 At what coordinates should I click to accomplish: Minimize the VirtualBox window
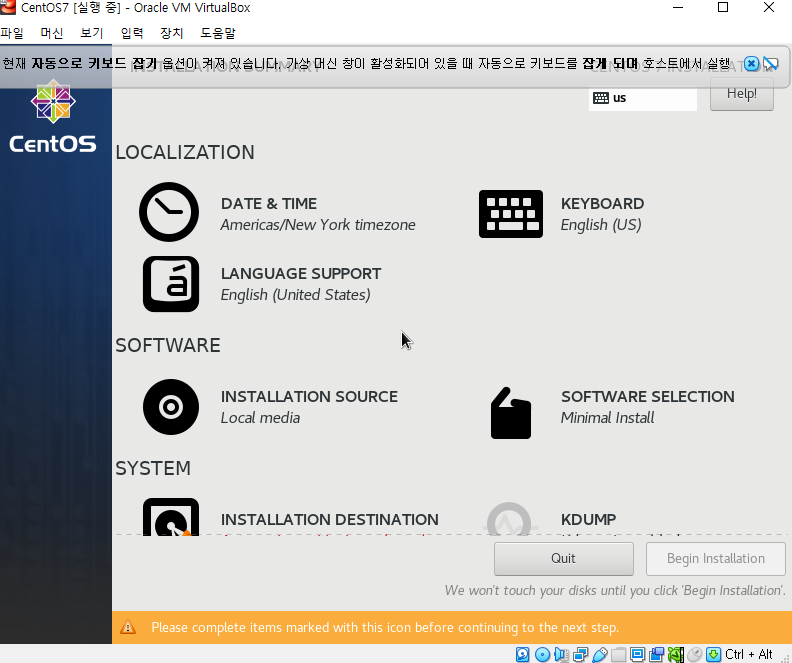pos(678,7)
